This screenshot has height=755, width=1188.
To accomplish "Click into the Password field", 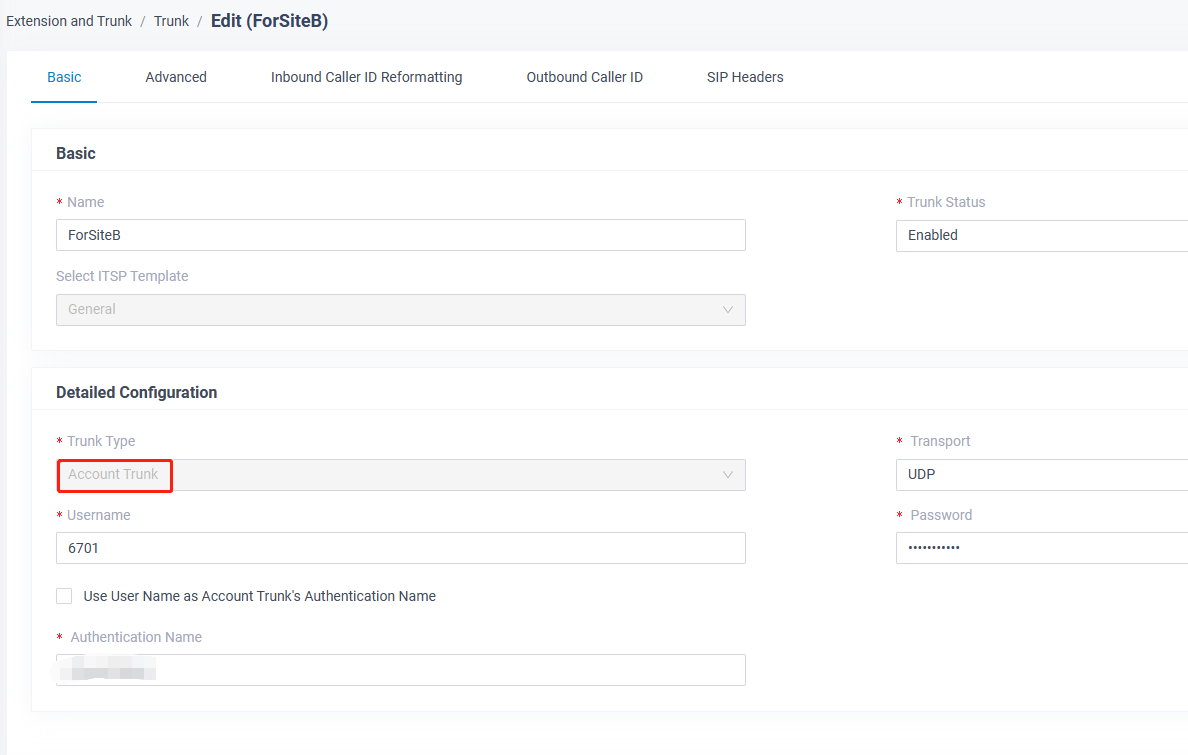I will 1040,548.
